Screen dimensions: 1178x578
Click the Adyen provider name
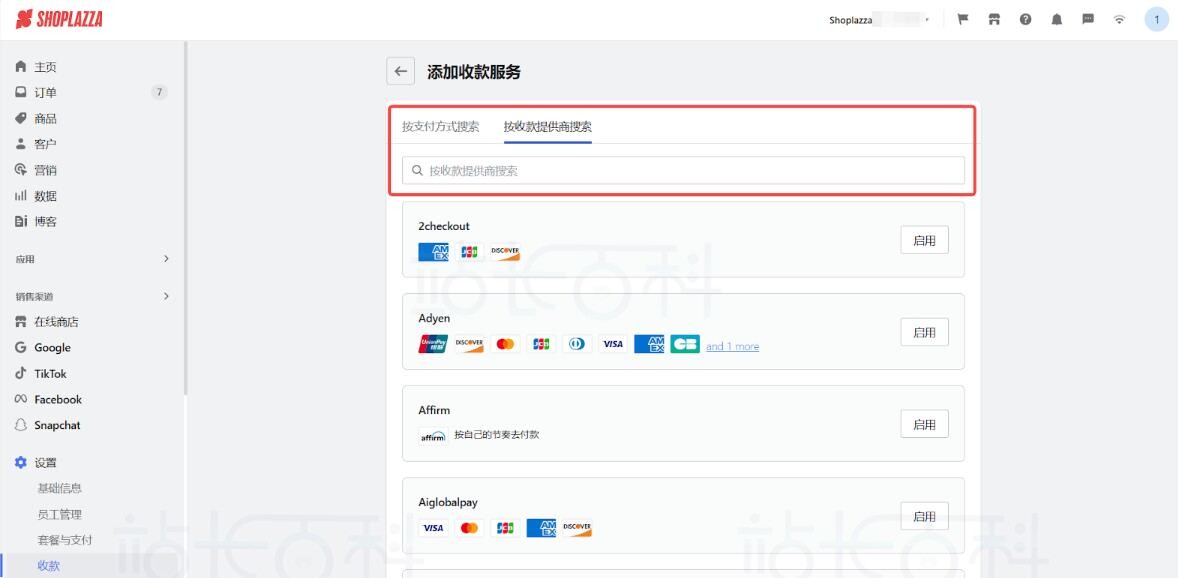[x=434, y=319]
